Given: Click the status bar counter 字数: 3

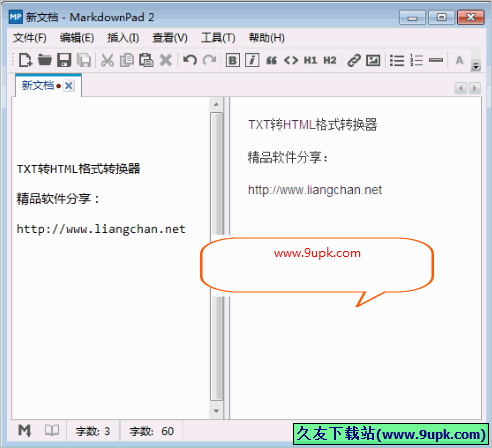Looking at the screenshot, I should (93, 431).
